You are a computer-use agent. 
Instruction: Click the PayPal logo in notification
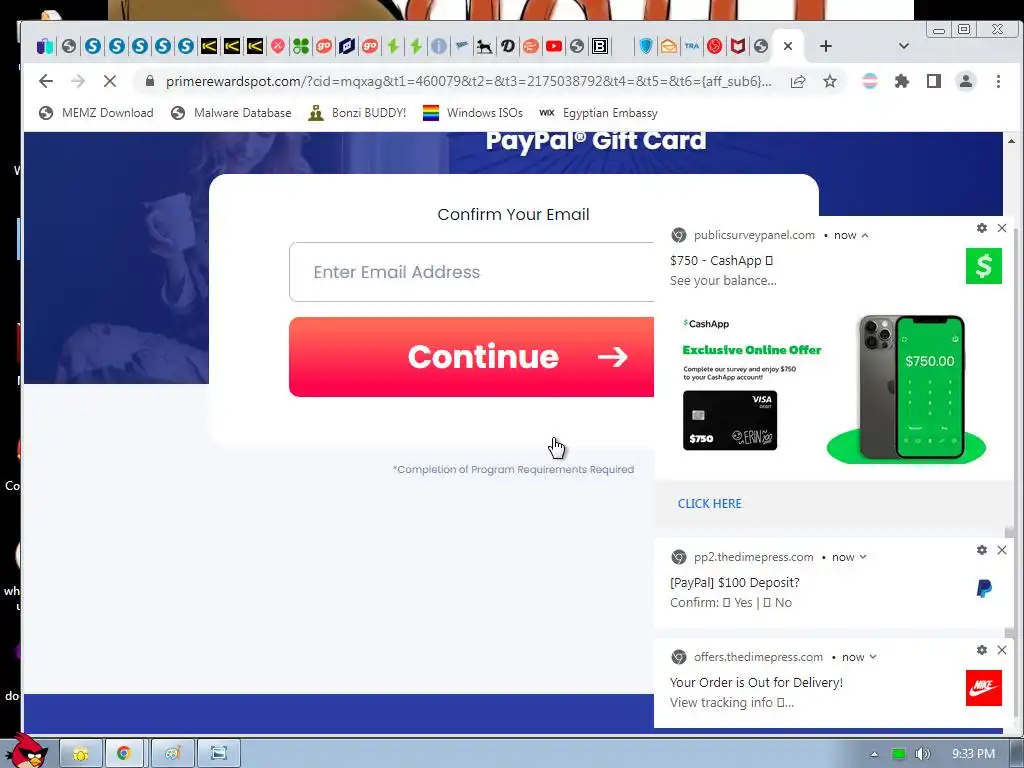click(984, 588)
